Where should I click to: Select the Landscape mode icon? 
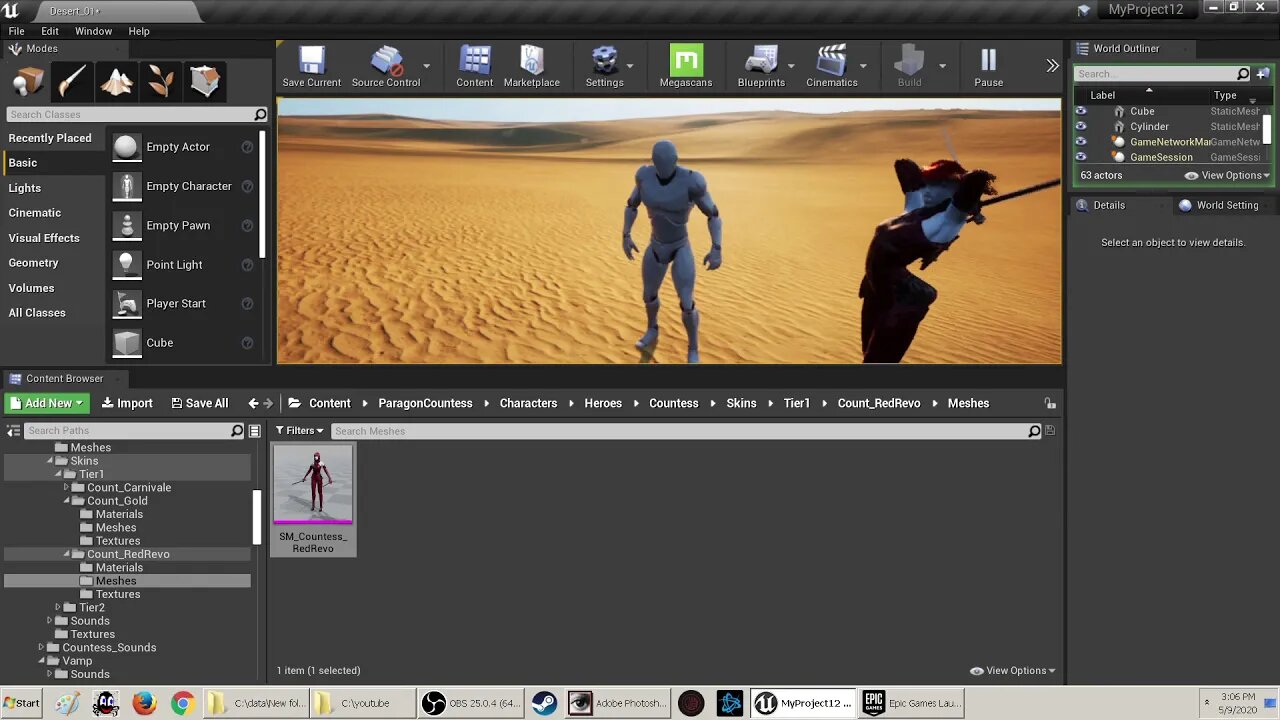tap(116, 81)
